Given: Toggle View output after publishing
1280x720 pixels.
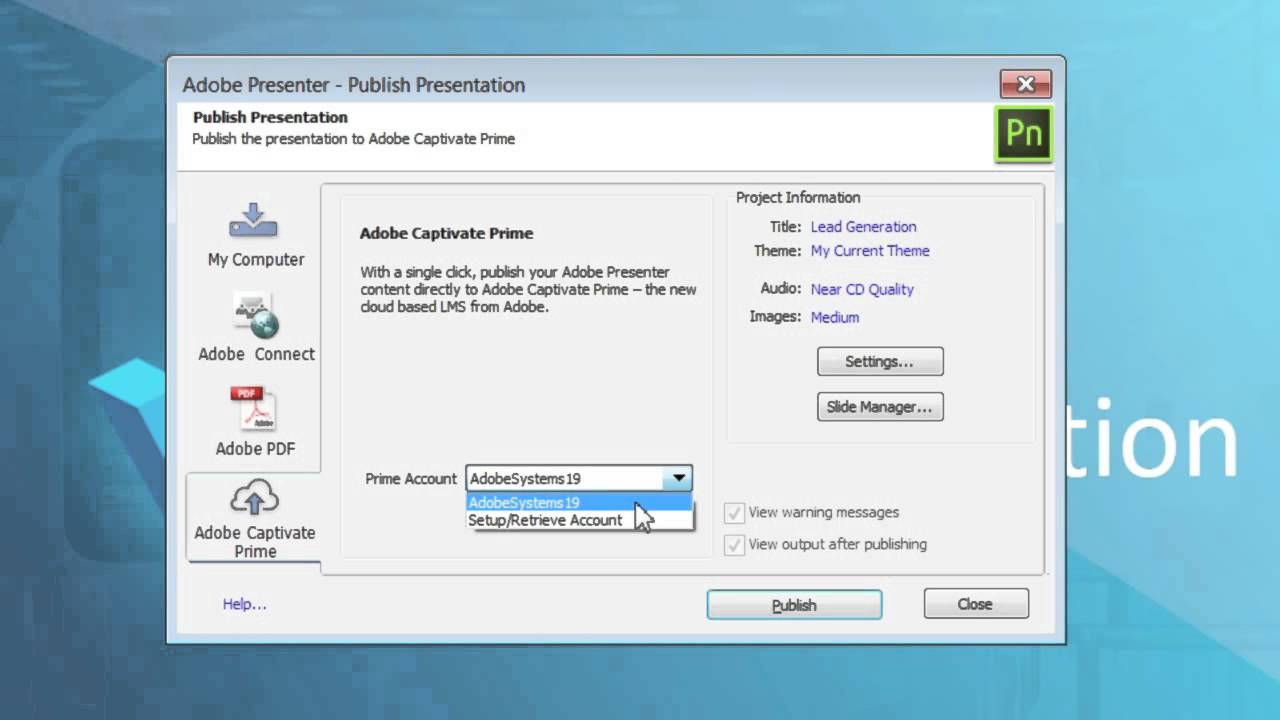Looking at the screenshot, I should (734, 544).
